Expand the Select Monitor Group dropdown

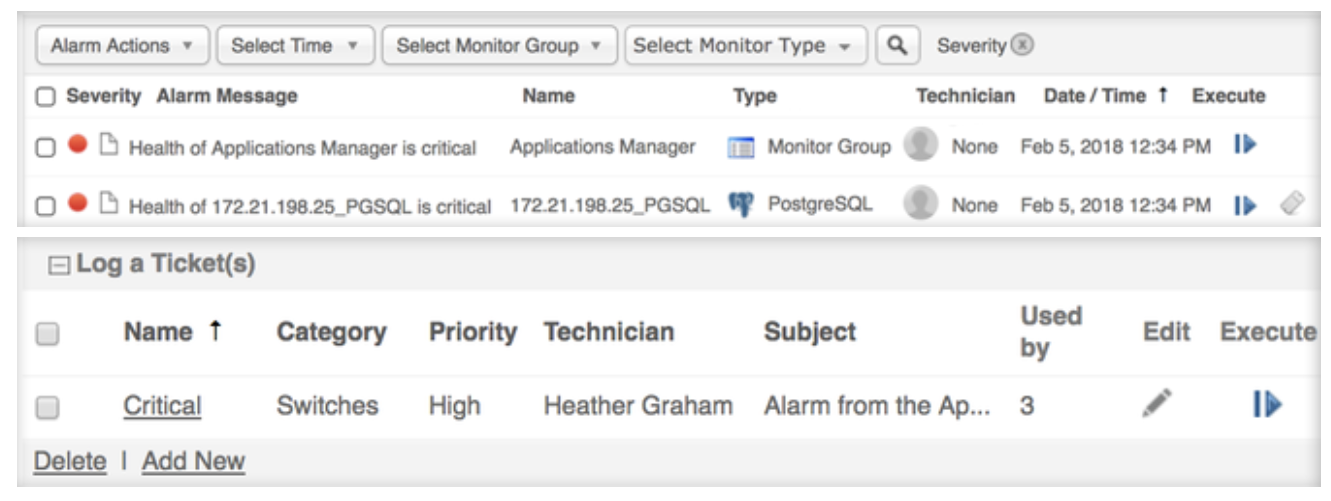point(498,45)
